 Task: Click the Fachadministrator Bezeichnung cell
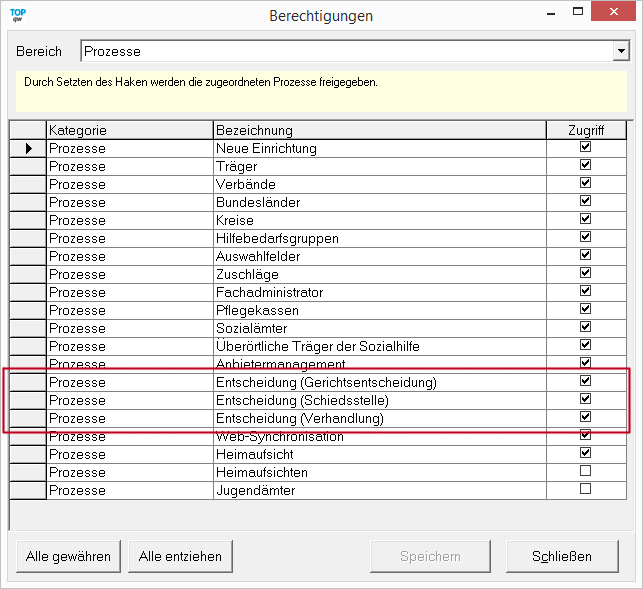coord(379,292)
